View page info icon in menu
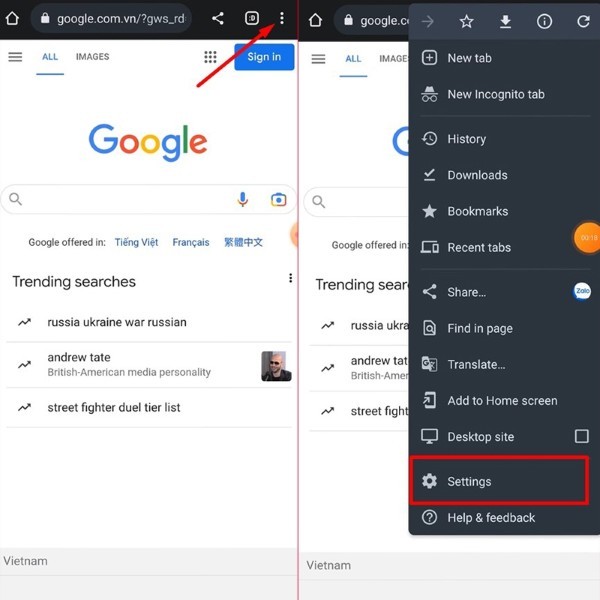The image size is (600, 600). (544, 21)
